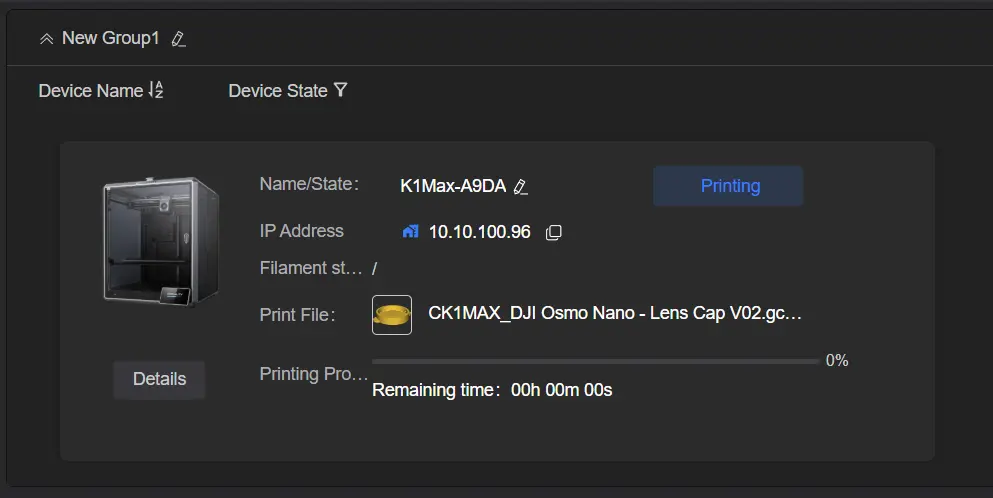This screenshot has height=498, width=993.
Task: Click the 10.10.100.96 IP address text
Action: point(479,232)
